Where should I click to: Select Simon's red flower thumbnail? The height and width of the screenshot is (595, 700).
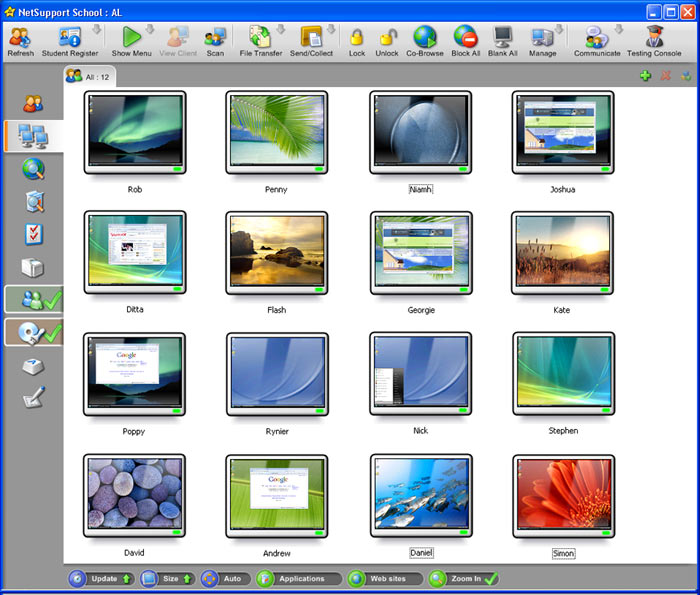point(563,496)
